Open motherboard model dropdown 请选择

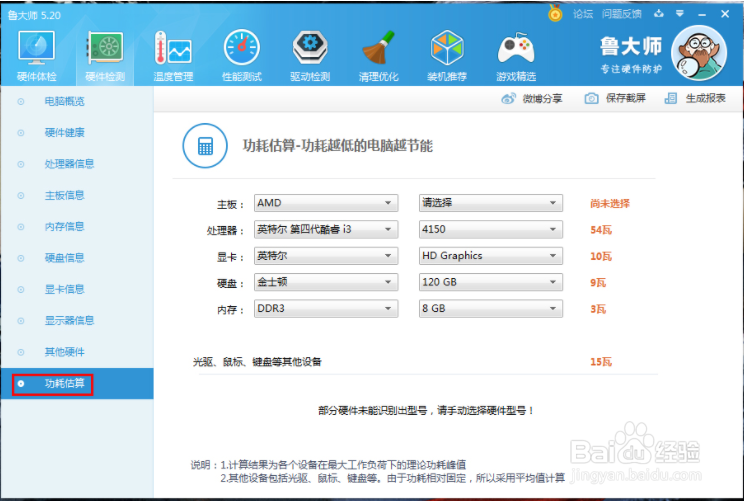click(x=491, y=203)
